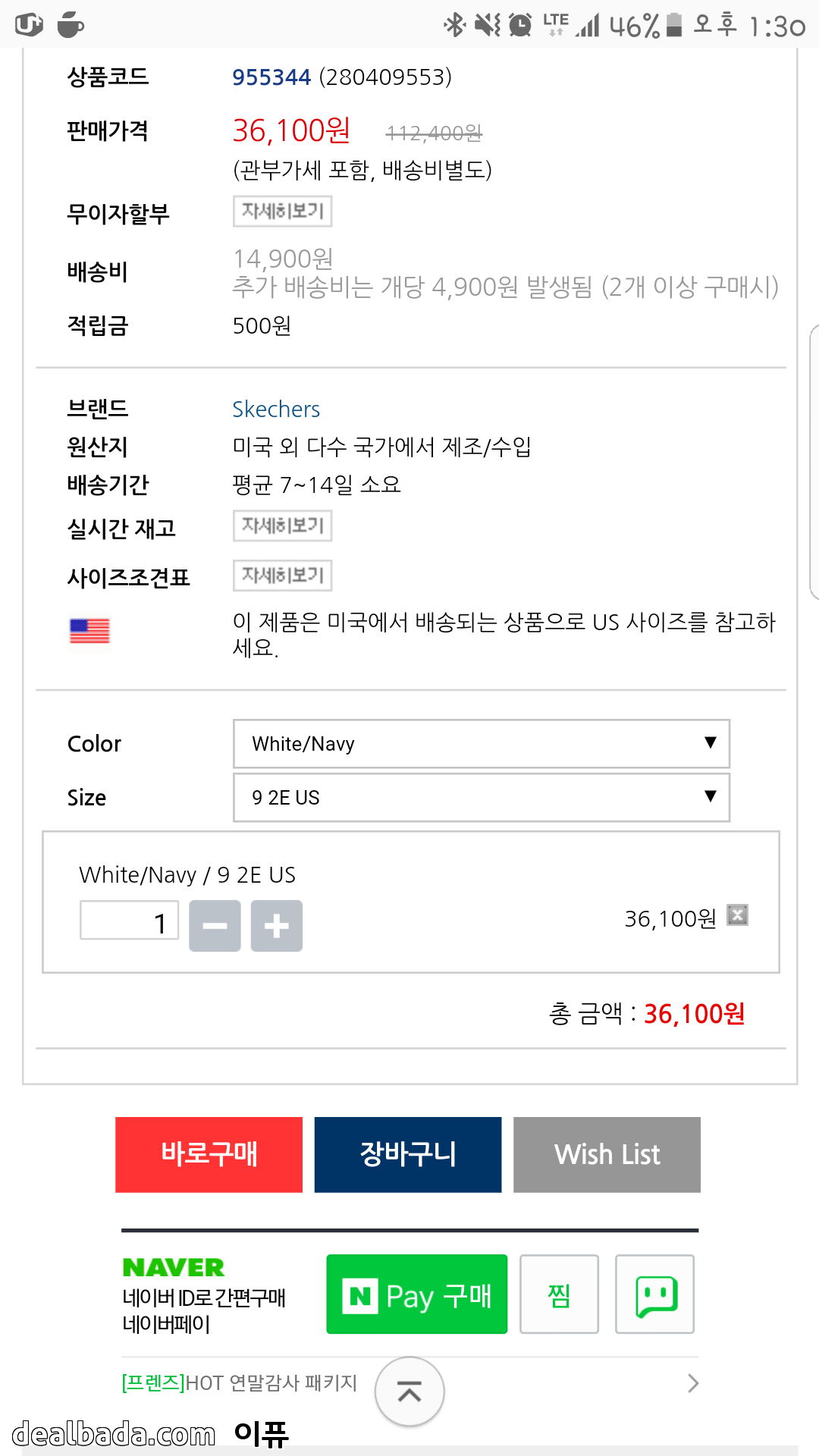Tap the scroll-to-top arrow button
819x1456 pixels.
pos(409,1392)
